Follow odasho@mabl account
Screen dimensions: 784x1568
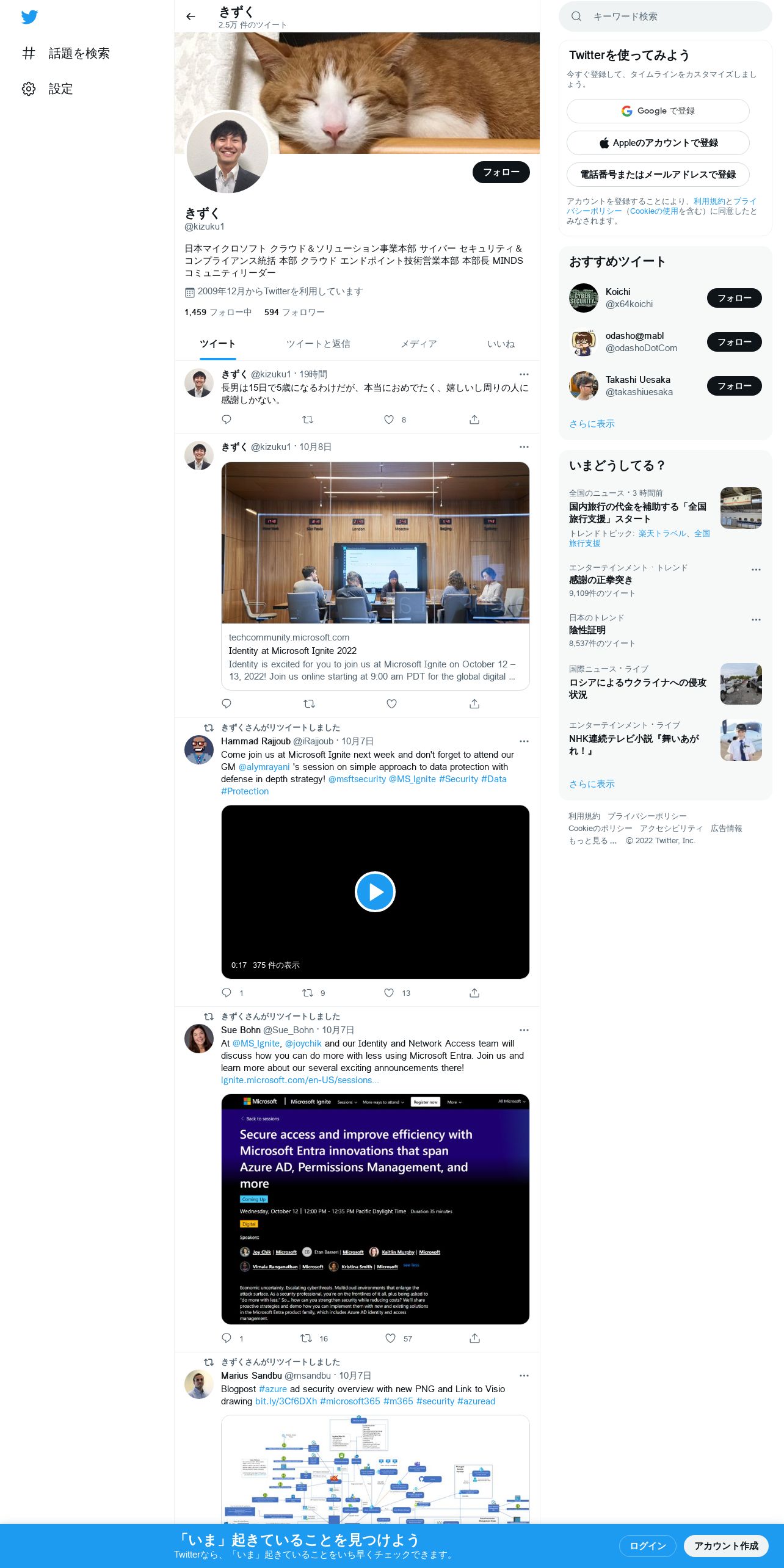point(734,342)
